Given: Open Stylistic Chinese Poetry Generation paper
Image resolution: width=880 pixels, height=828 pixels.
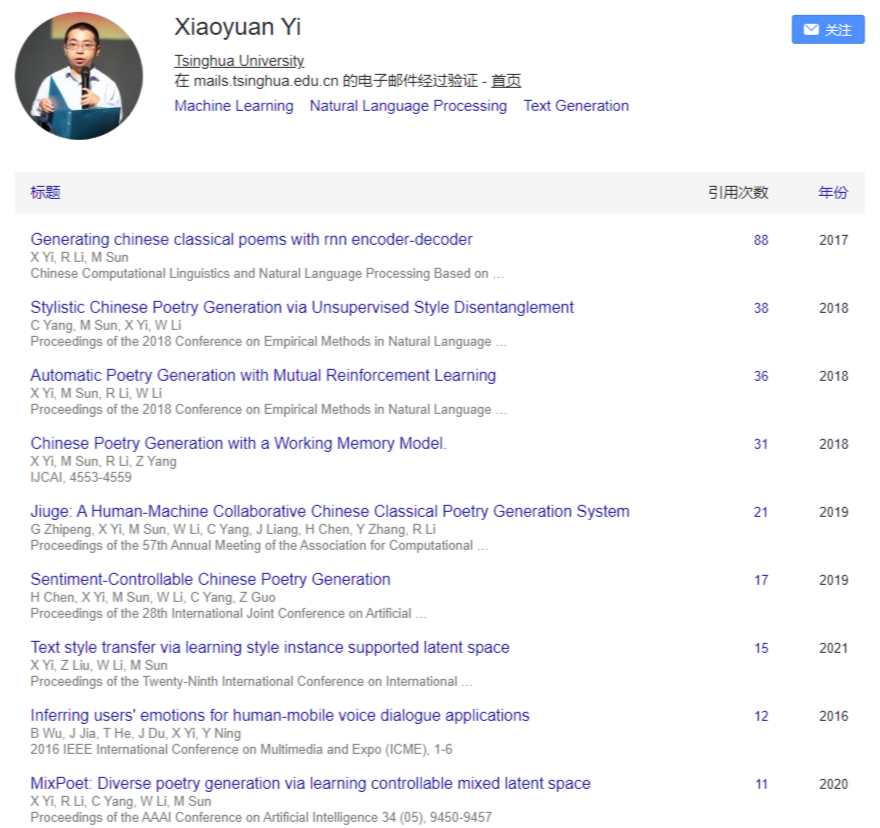Looking at the screenshot, I should click(302, 307).
